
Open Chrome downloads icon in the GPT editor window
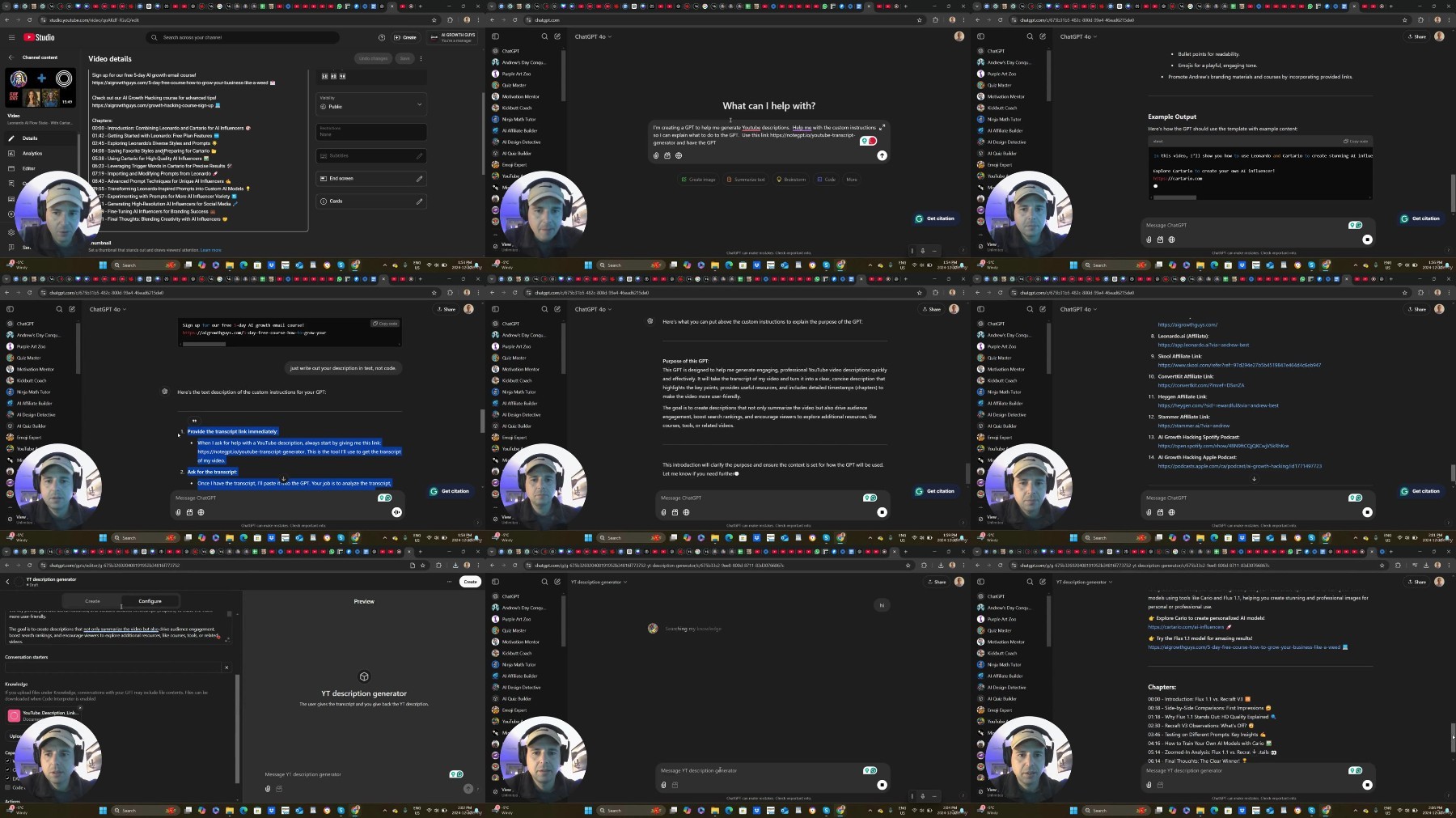pos(455,566)
